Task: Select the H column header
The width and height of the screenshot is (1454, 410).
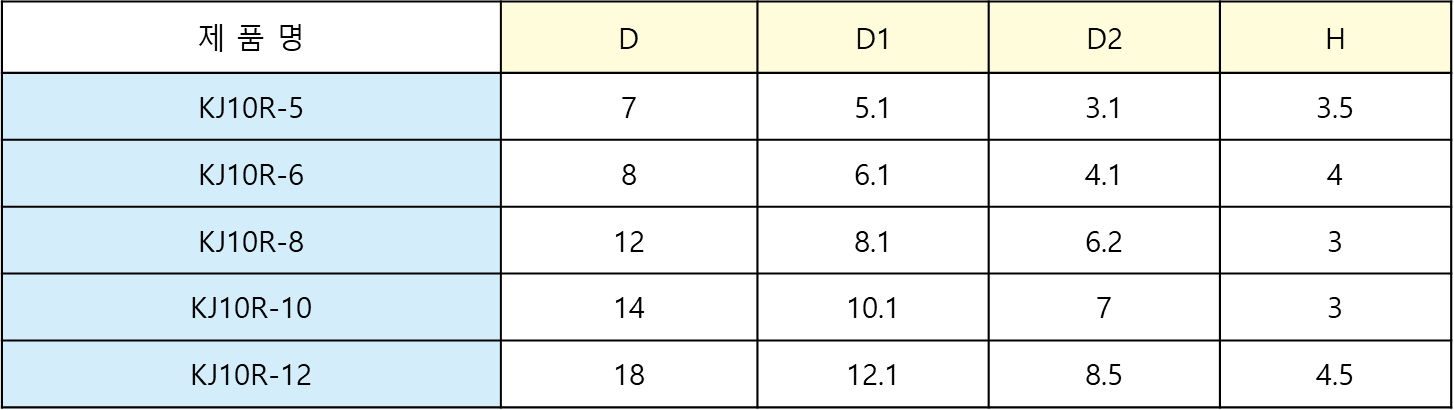Action: tap(1335, 40)
